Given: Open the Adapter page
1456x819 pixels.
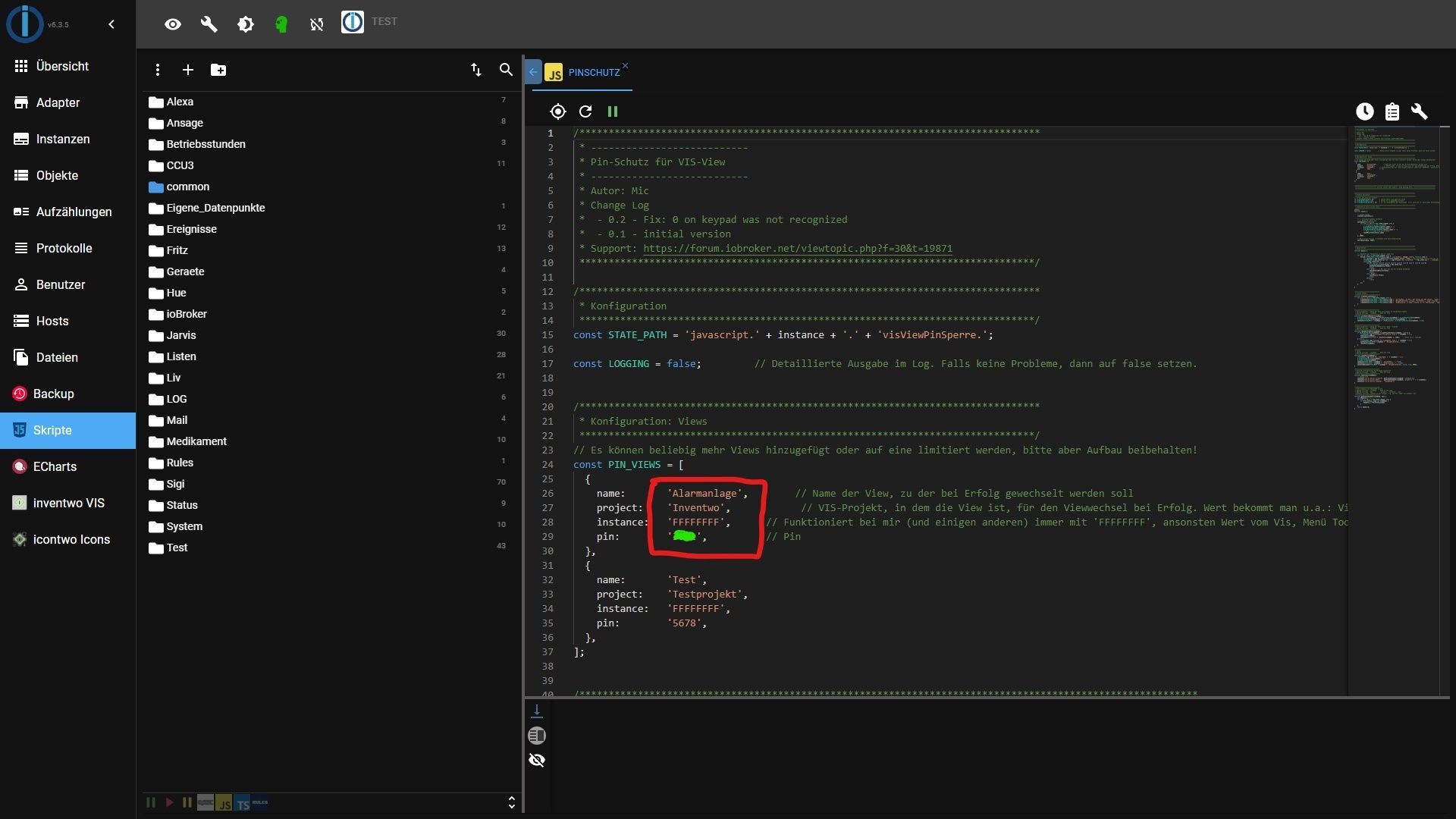Looking at the screenshot, I should (67, 102).
